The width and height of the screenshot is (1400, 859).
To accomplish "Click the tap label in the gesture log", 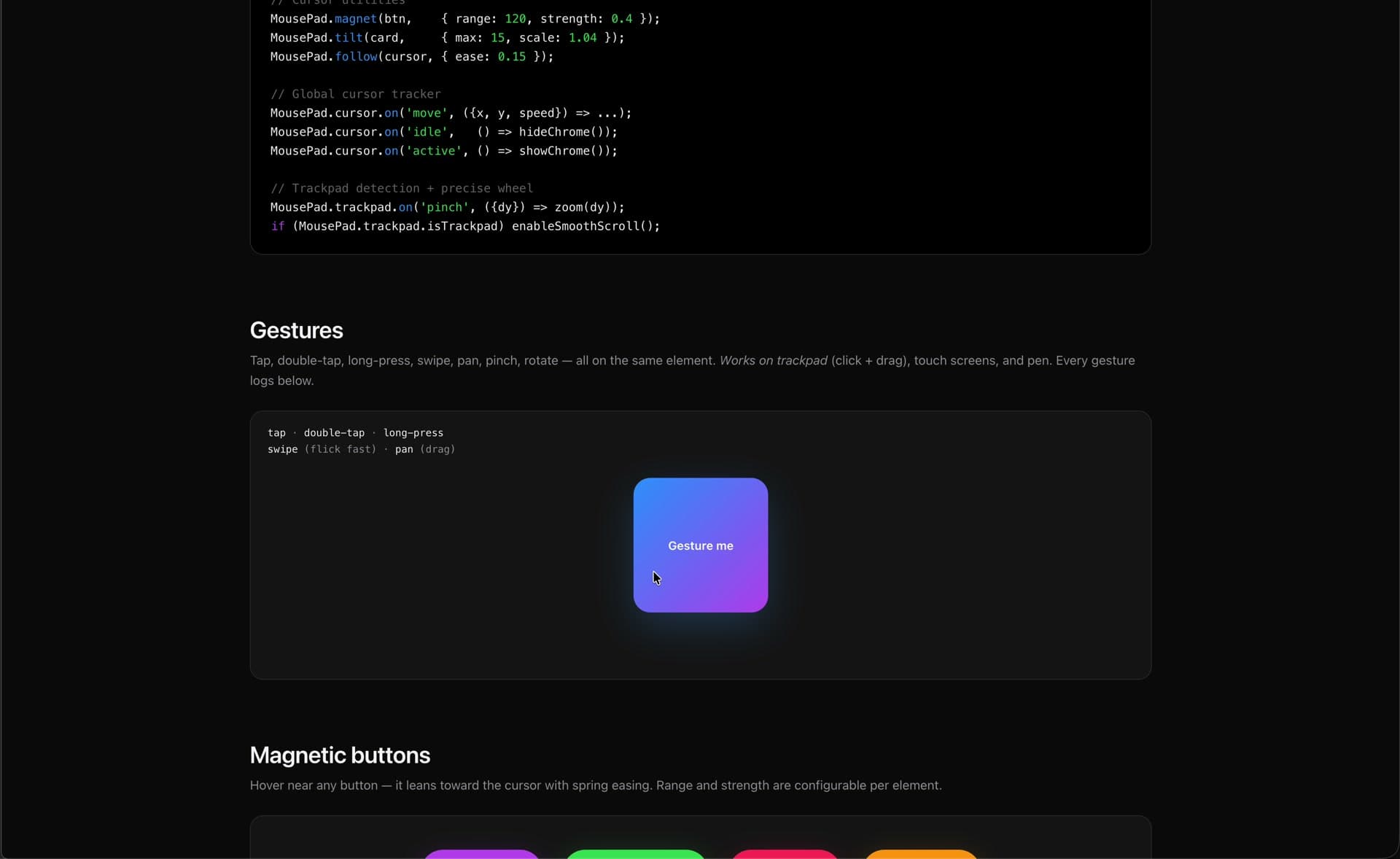I will click(x=276, y=432).
